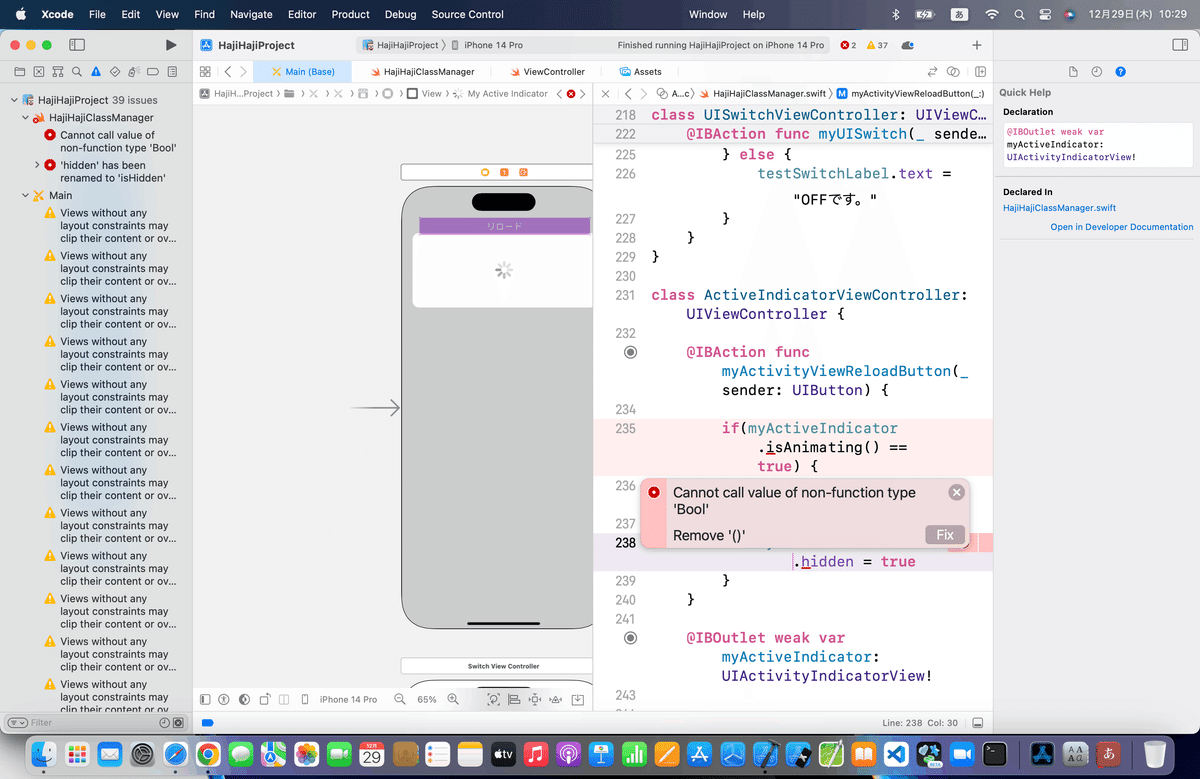Expand the 'hidden' has been renamed issue
The width and height of the screenshot is (1200, 779).
[x=37, y=165]
